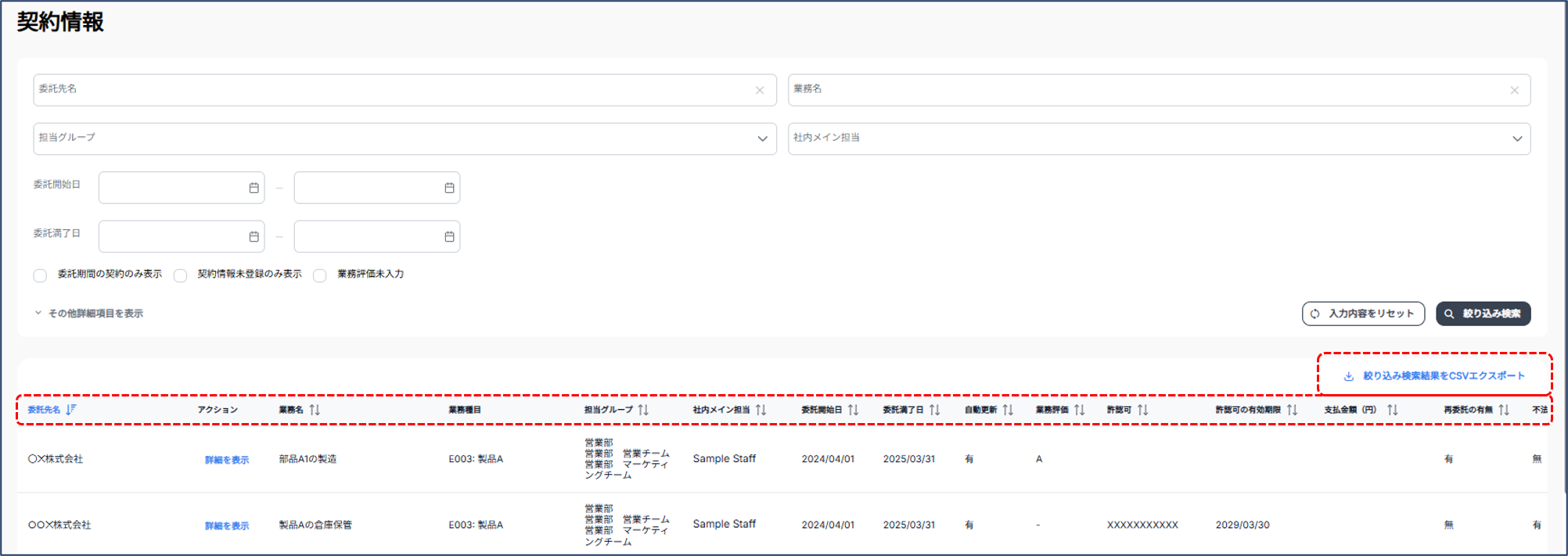Screen dimensions: 1568x556
Task: Export results via 絞り込み検索結果をCSVエクスポート
Action: [1435, 376]
